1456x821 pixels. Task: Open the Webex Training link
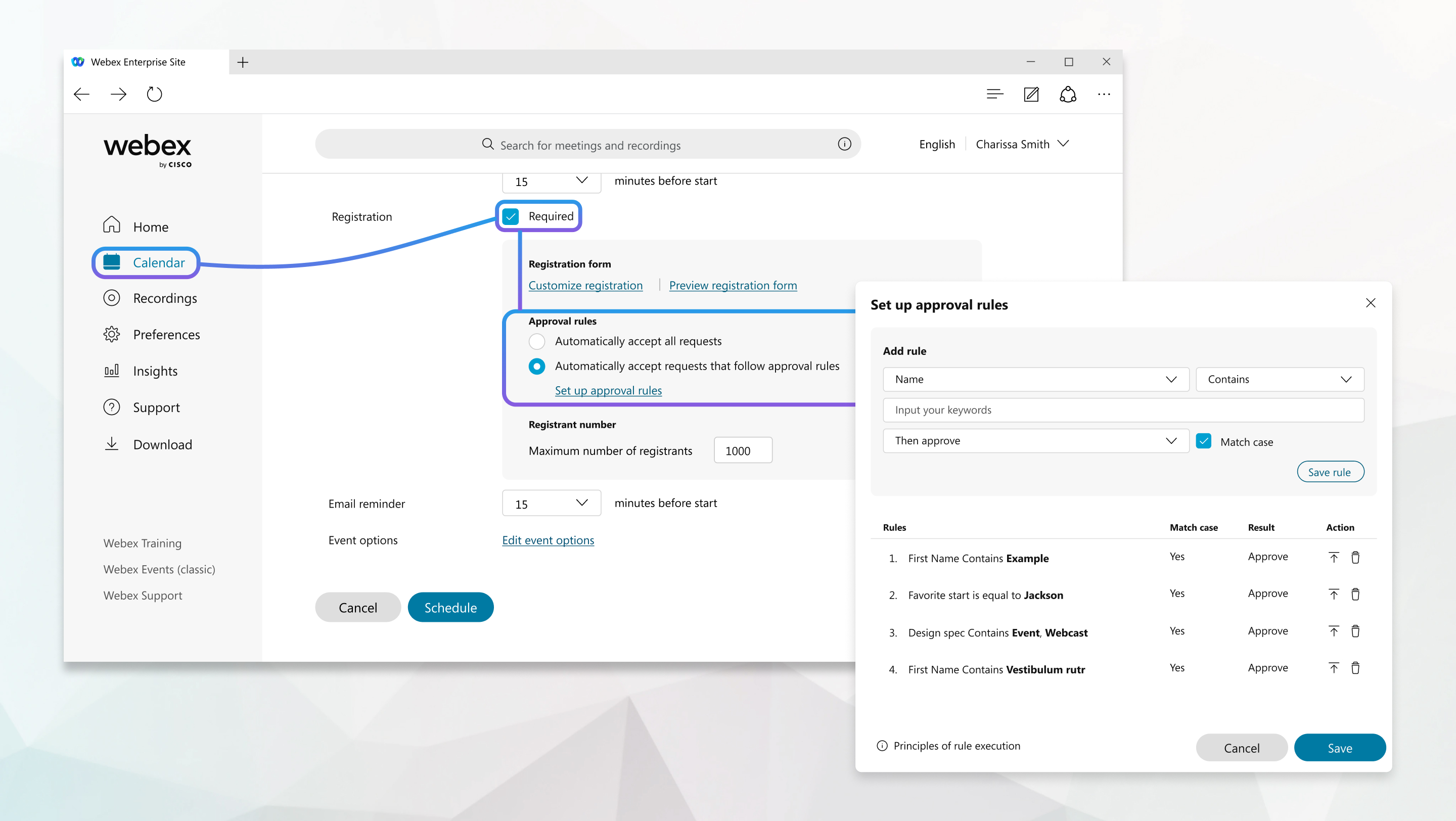coord(143,543)
